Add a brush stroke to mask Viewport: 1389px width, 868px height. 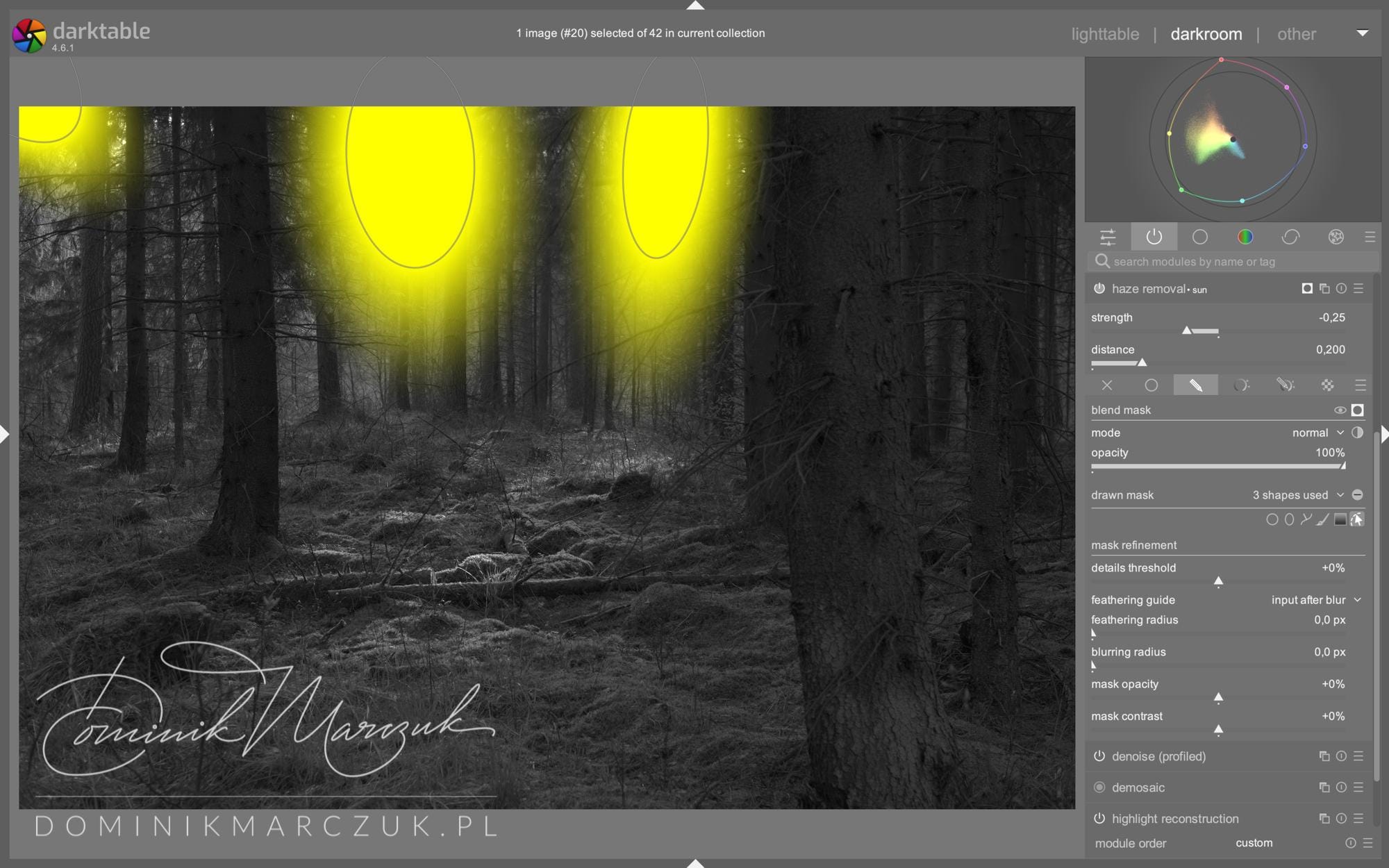pyautogui.click(x=1323, y=519)
